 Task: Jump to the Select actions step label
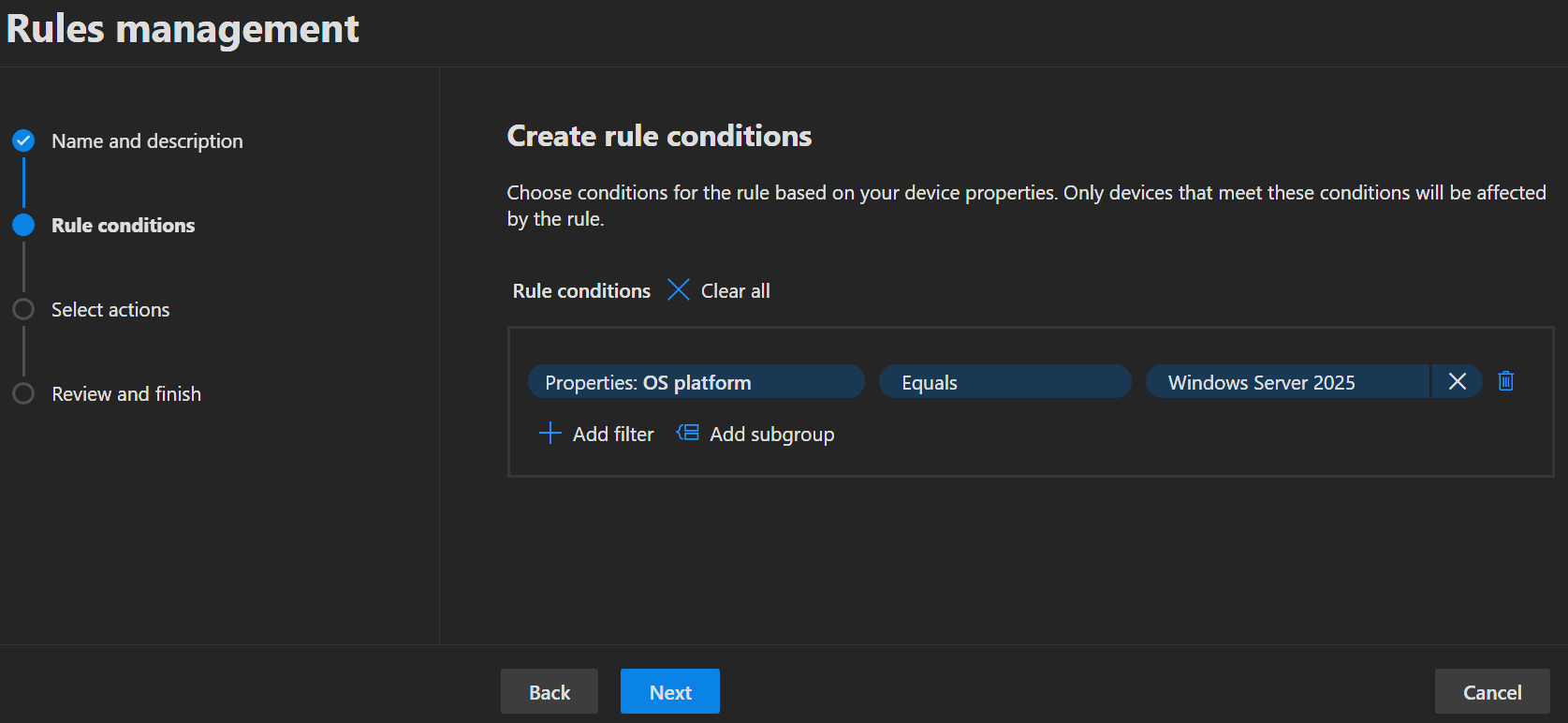(x=110, y=310)
